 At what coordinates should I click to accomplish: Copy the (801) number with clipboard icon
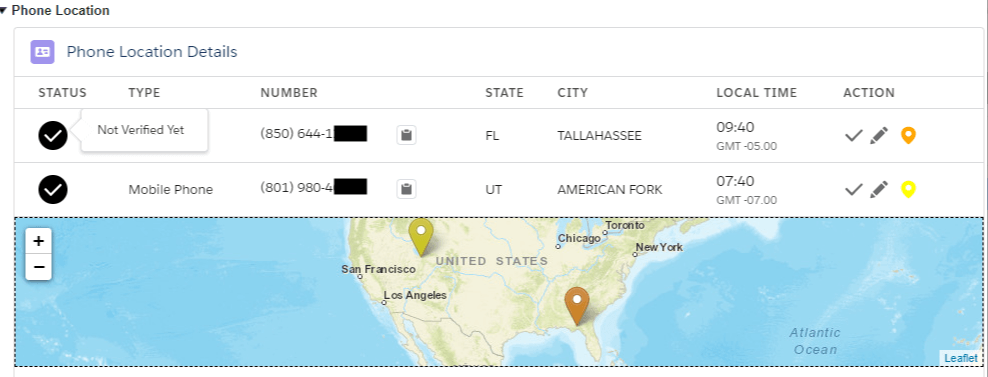[406, 189]
